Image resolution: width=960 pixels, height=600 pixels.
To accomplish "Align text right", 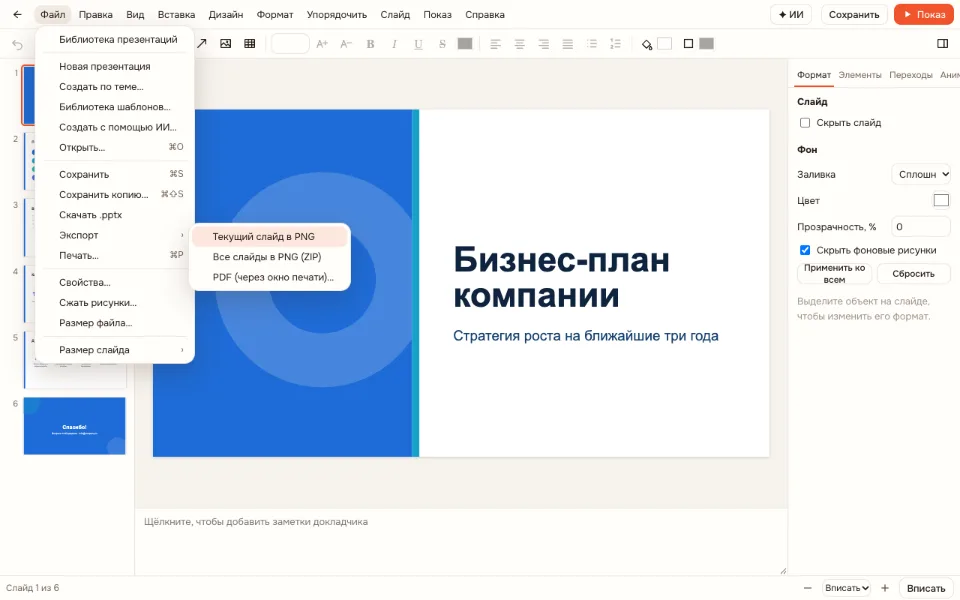I will [543, 43].
